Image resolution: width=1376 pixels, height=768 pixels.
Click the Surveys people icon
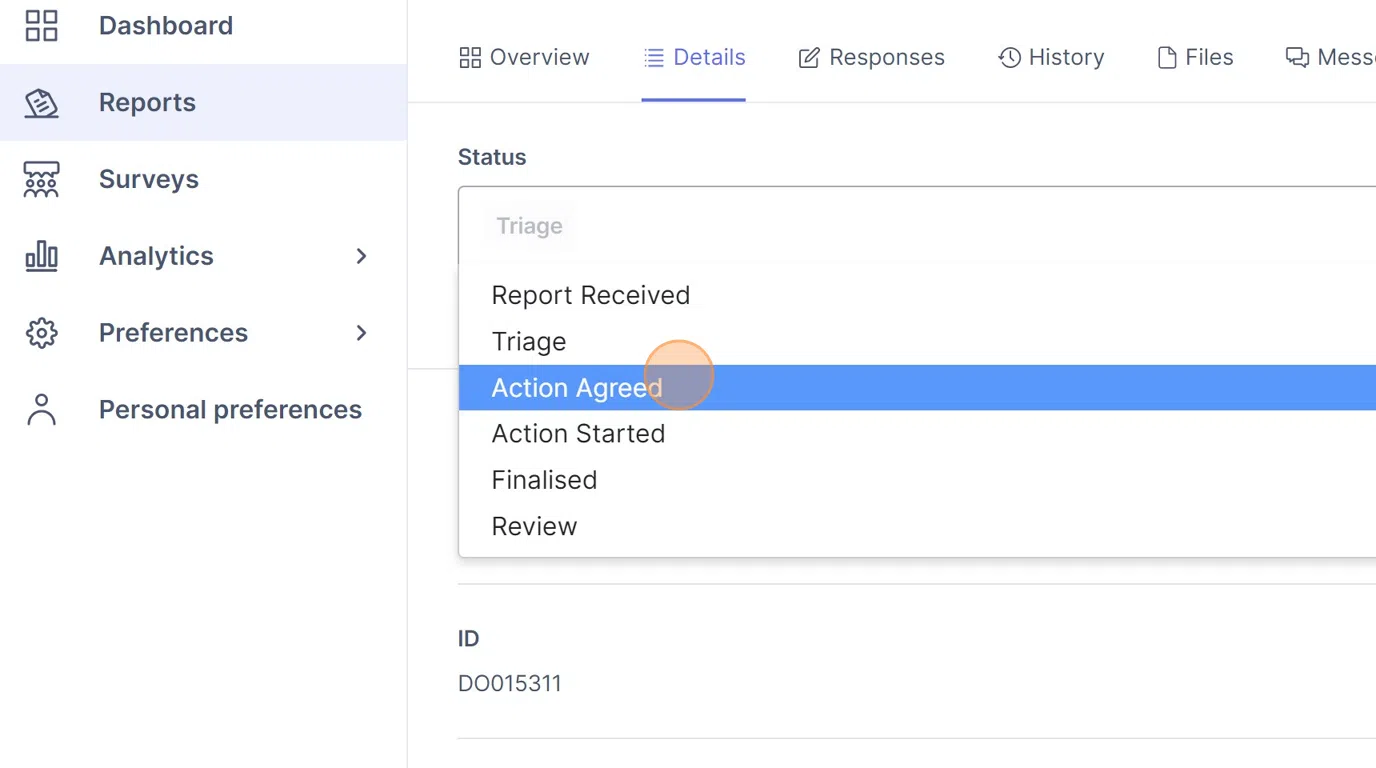click(x=41, y=180)
